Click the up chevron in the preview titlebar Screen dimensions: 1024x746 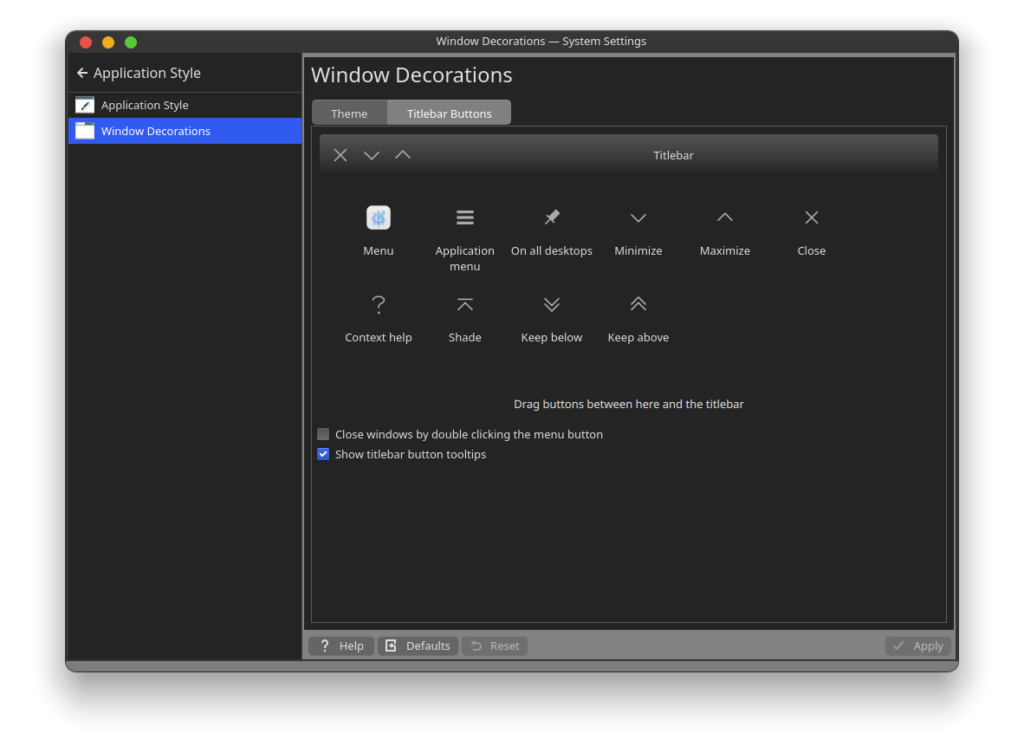tap(403, 154)
